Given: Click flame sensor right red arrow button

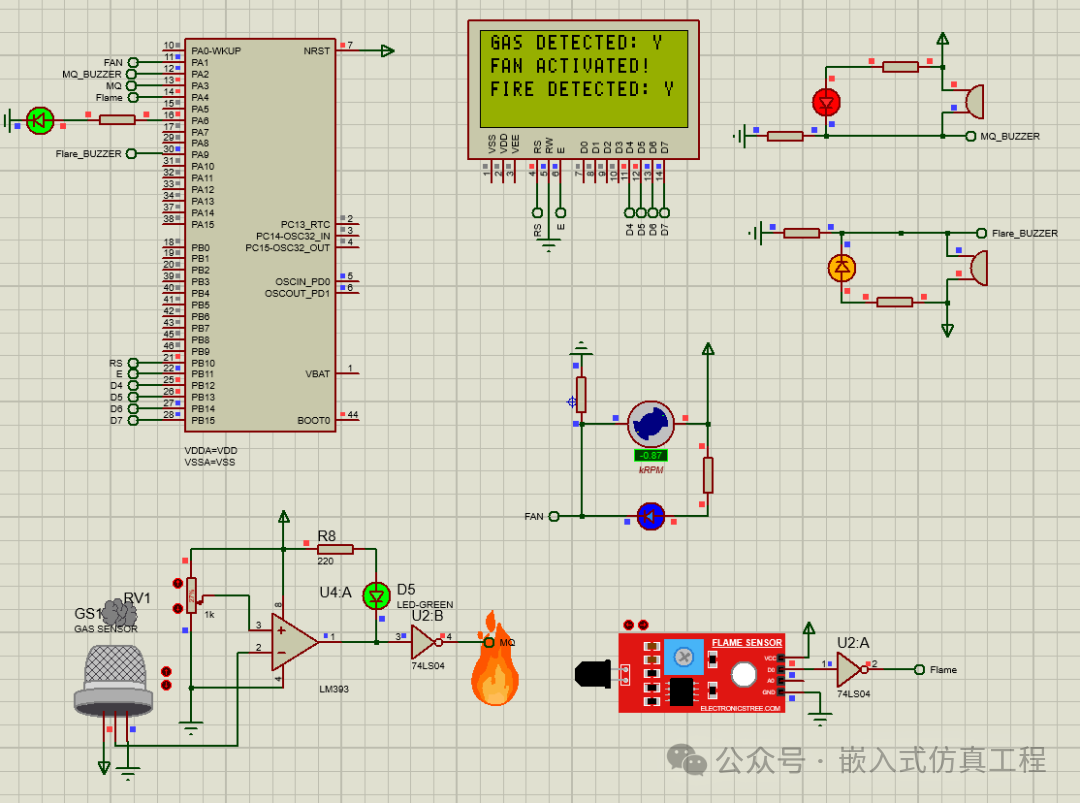Looking at the screenshot, I should (x=643, y=625).
